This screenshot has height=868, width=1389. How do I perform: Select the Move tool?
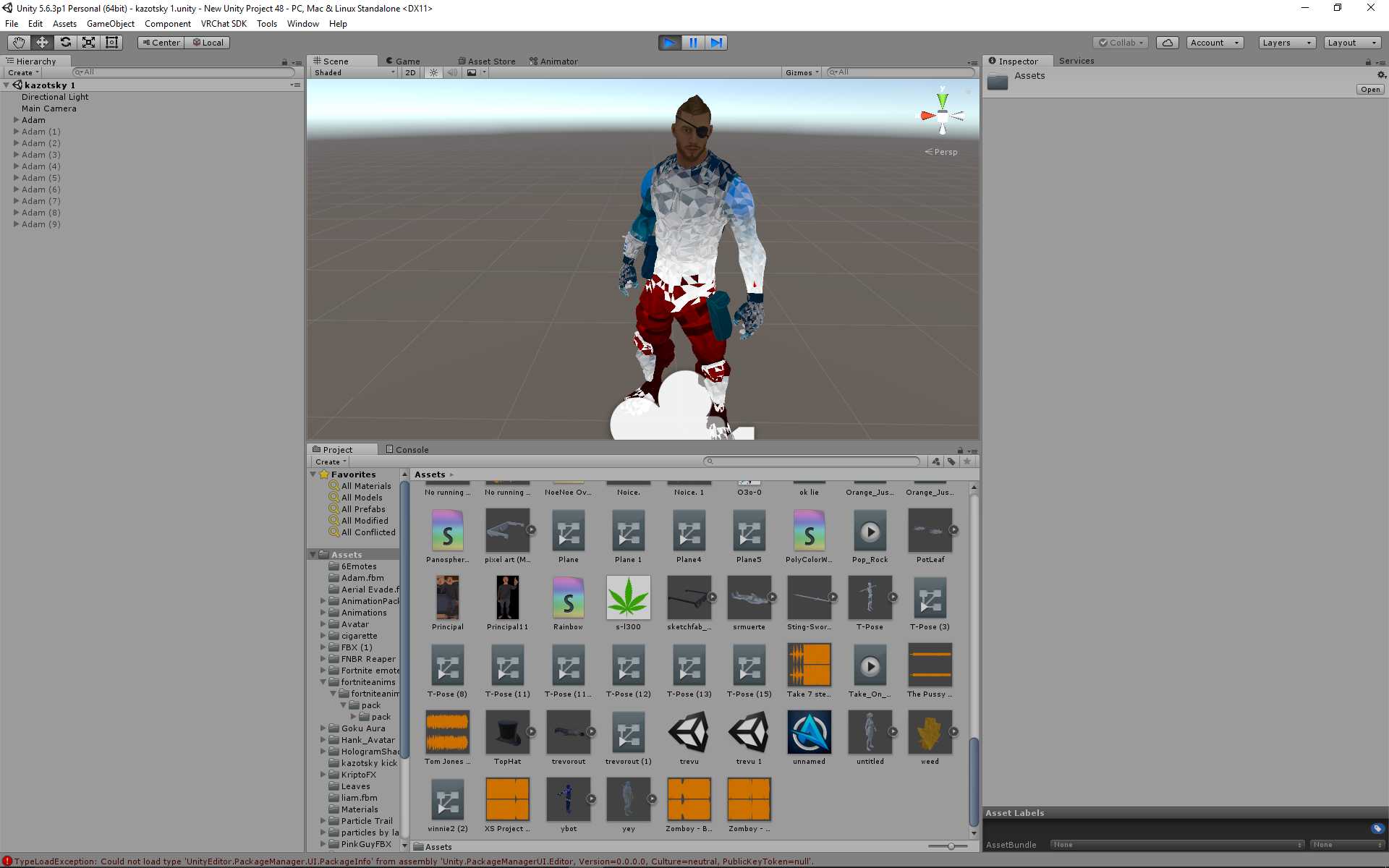[42, 43]
